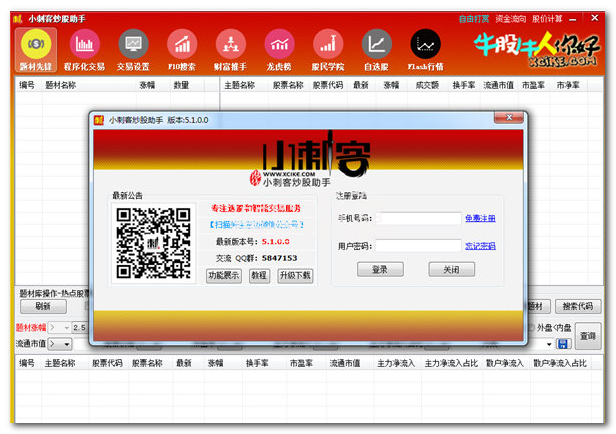Click the app logo in the main title bar

point(18,18)
